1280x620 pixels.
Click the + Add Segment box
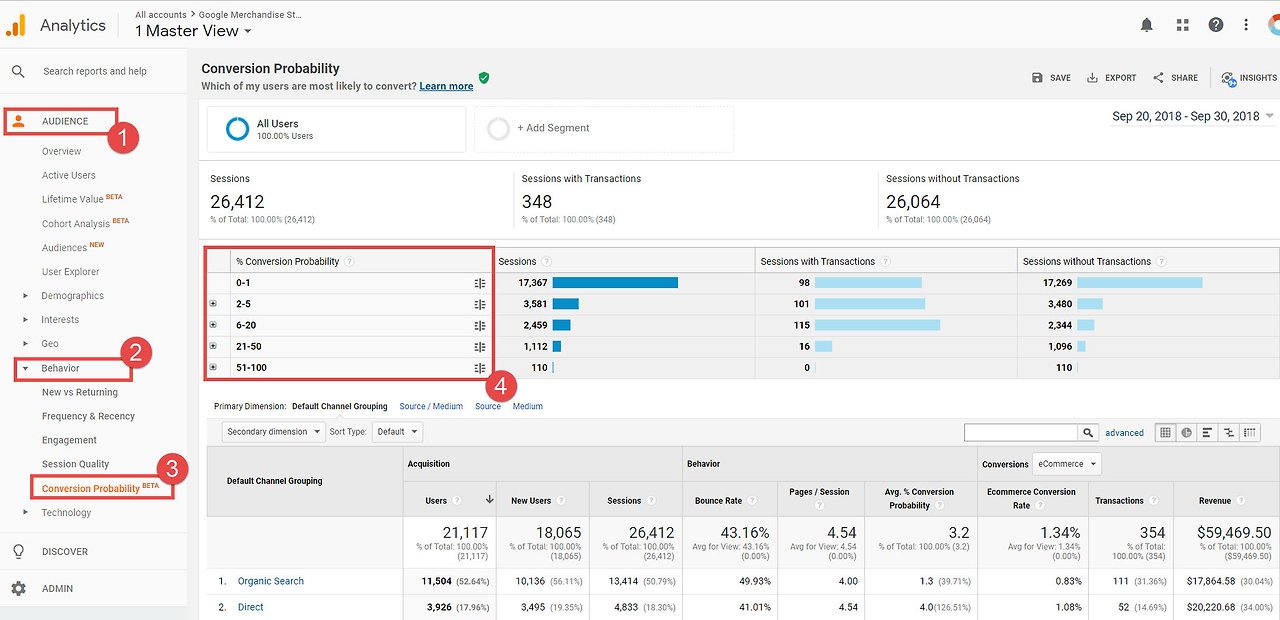click(604, 129)
